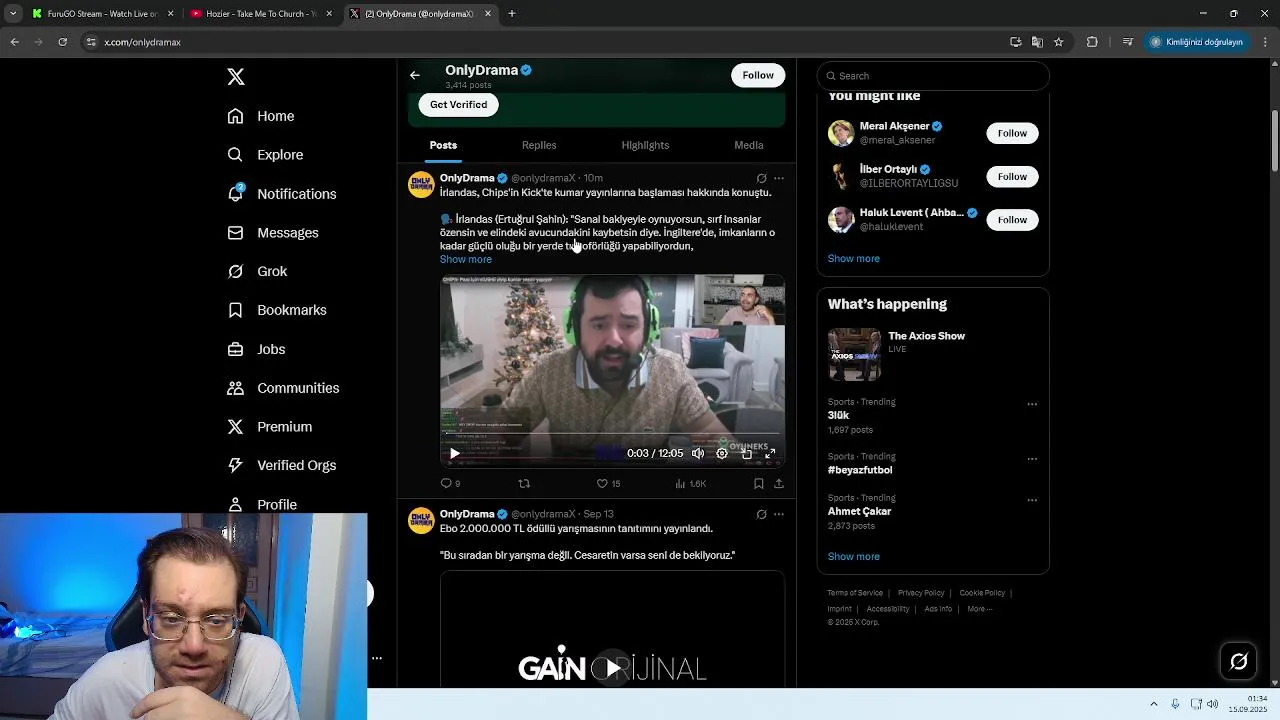Play the İrlandas video
The width and height of the screenshot is (1280, 720).
pyautogui.click(x=455, y=454)
